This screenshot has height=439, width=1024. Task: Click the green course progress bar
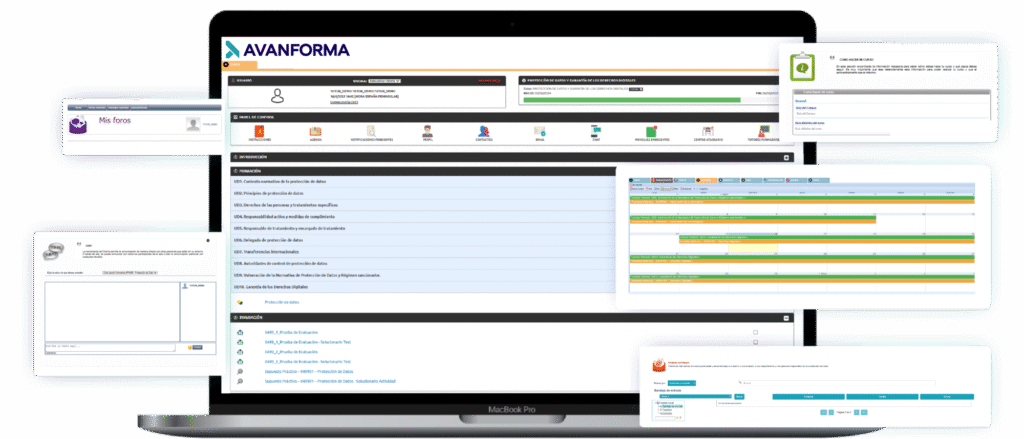tap(632, 100)
